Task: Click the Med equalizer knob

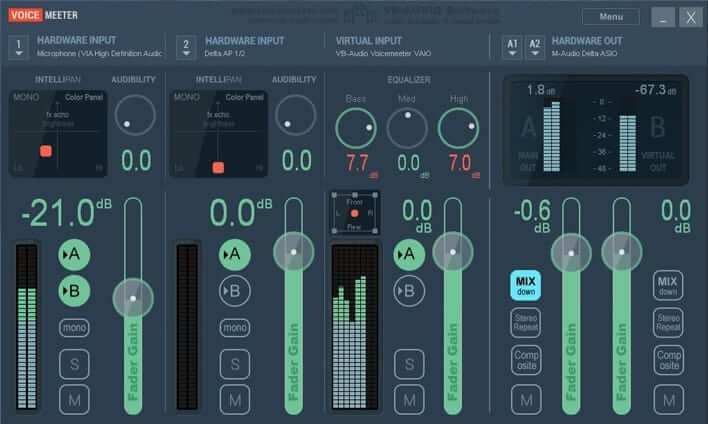Action: click(407, 128)
